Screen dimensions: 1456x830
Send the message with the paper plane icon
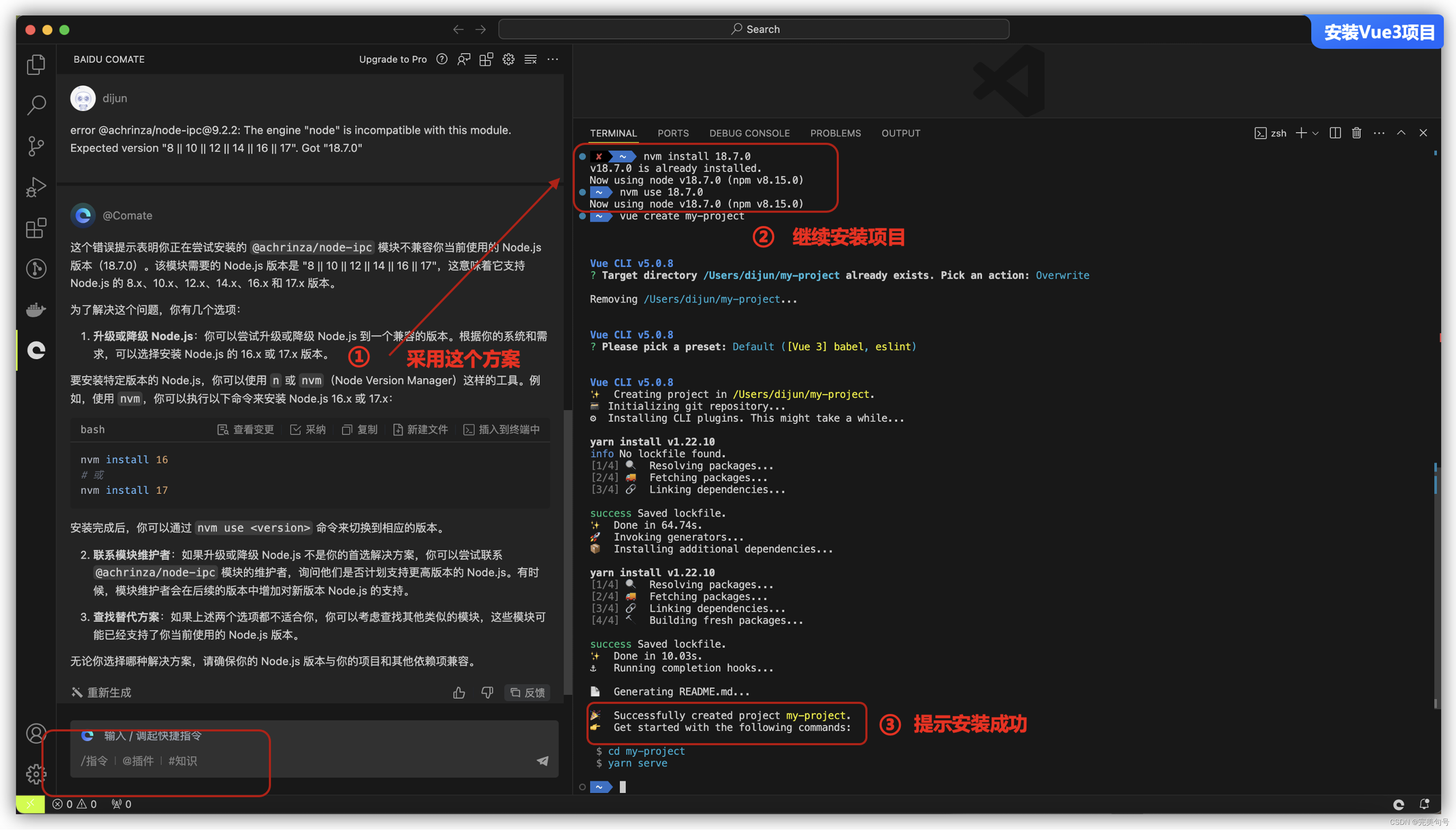point(542,760)
